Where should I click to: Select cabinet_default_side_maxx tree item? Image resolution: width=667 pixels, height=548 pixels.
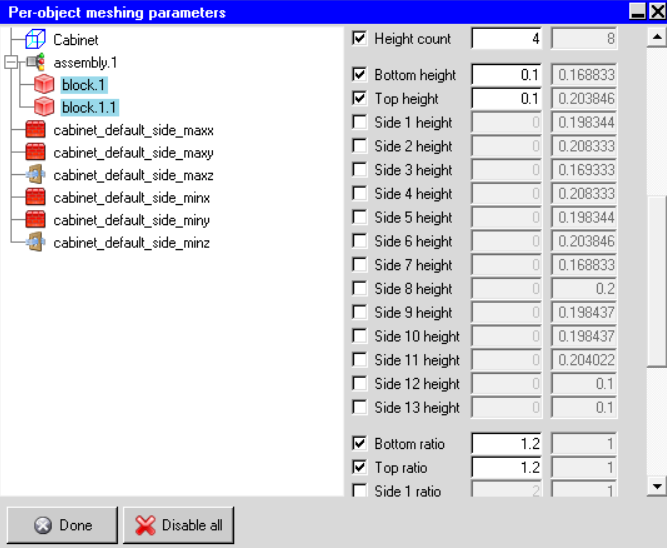click(x=134, y=130)
